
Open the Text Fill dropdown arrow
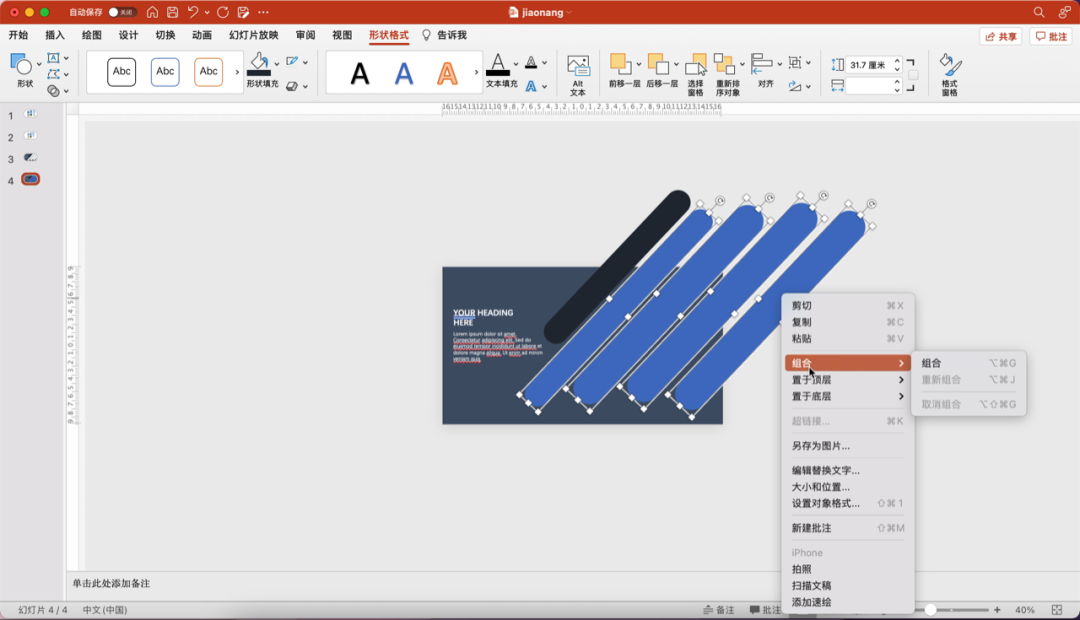tap(516, 63)
